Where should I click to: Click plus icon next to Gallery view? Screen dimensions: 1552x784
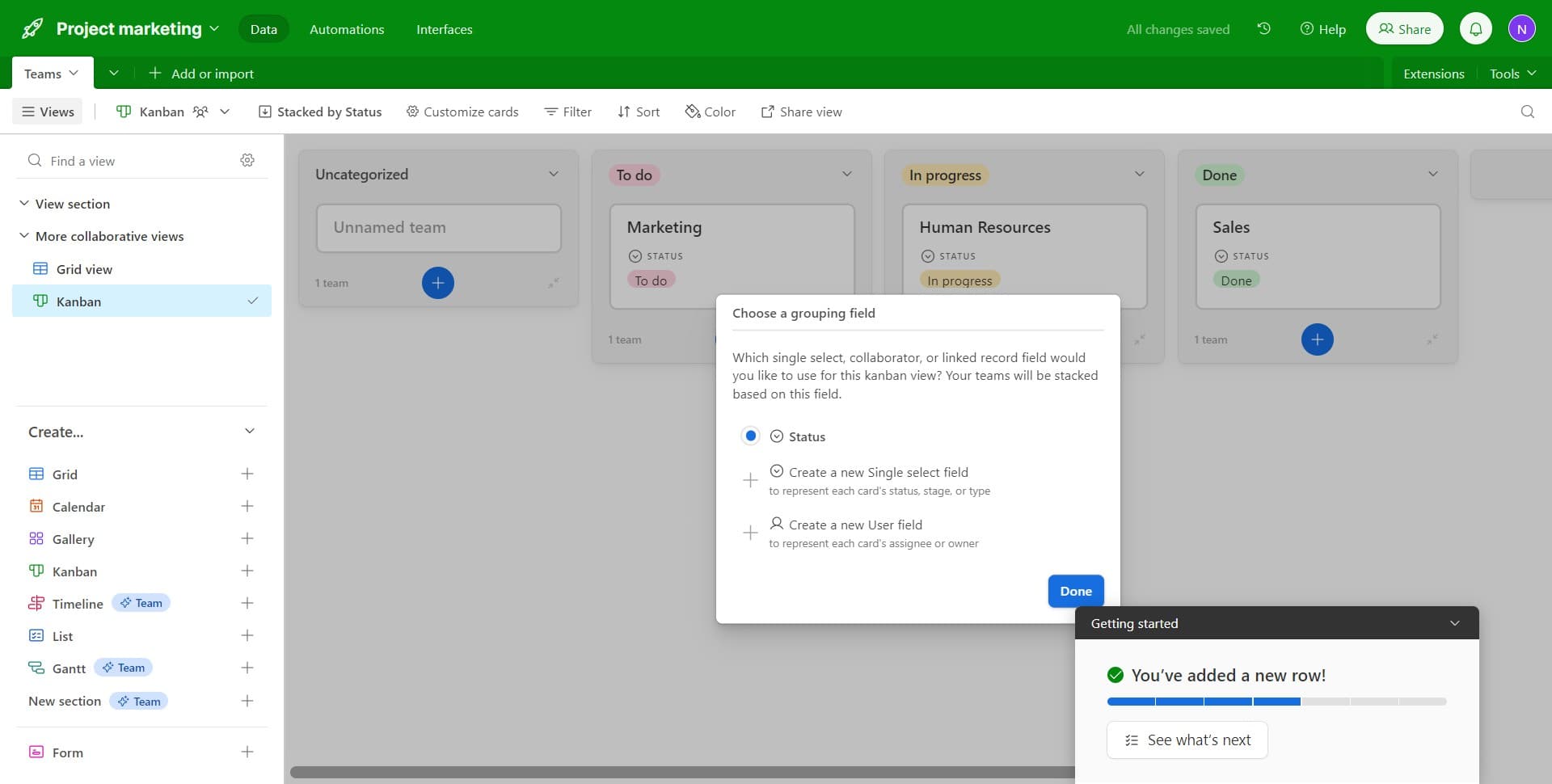(x=247, y=539)
